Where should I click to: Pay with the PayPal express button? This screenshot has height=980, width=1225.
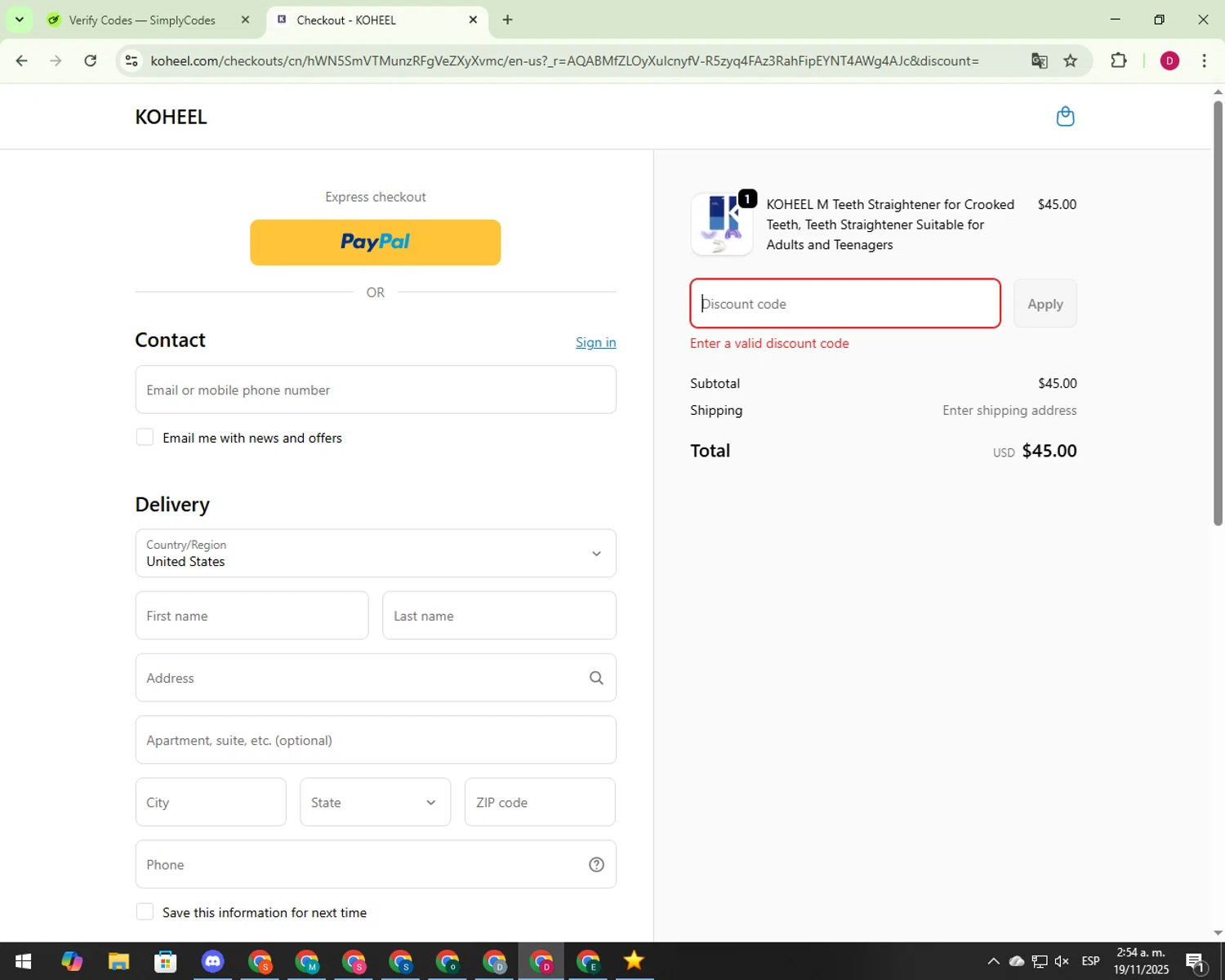click(376, 243)
